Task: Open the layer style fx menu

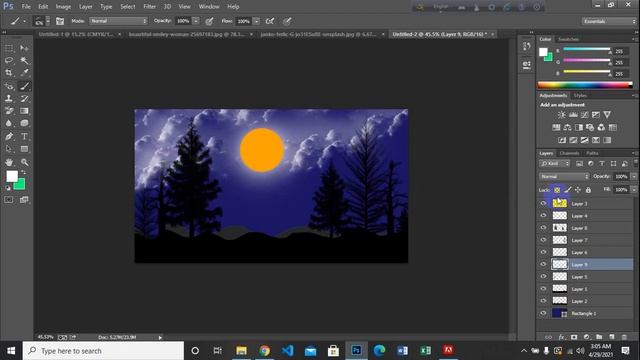Action: pyautogui.click(x=562, y=337)
